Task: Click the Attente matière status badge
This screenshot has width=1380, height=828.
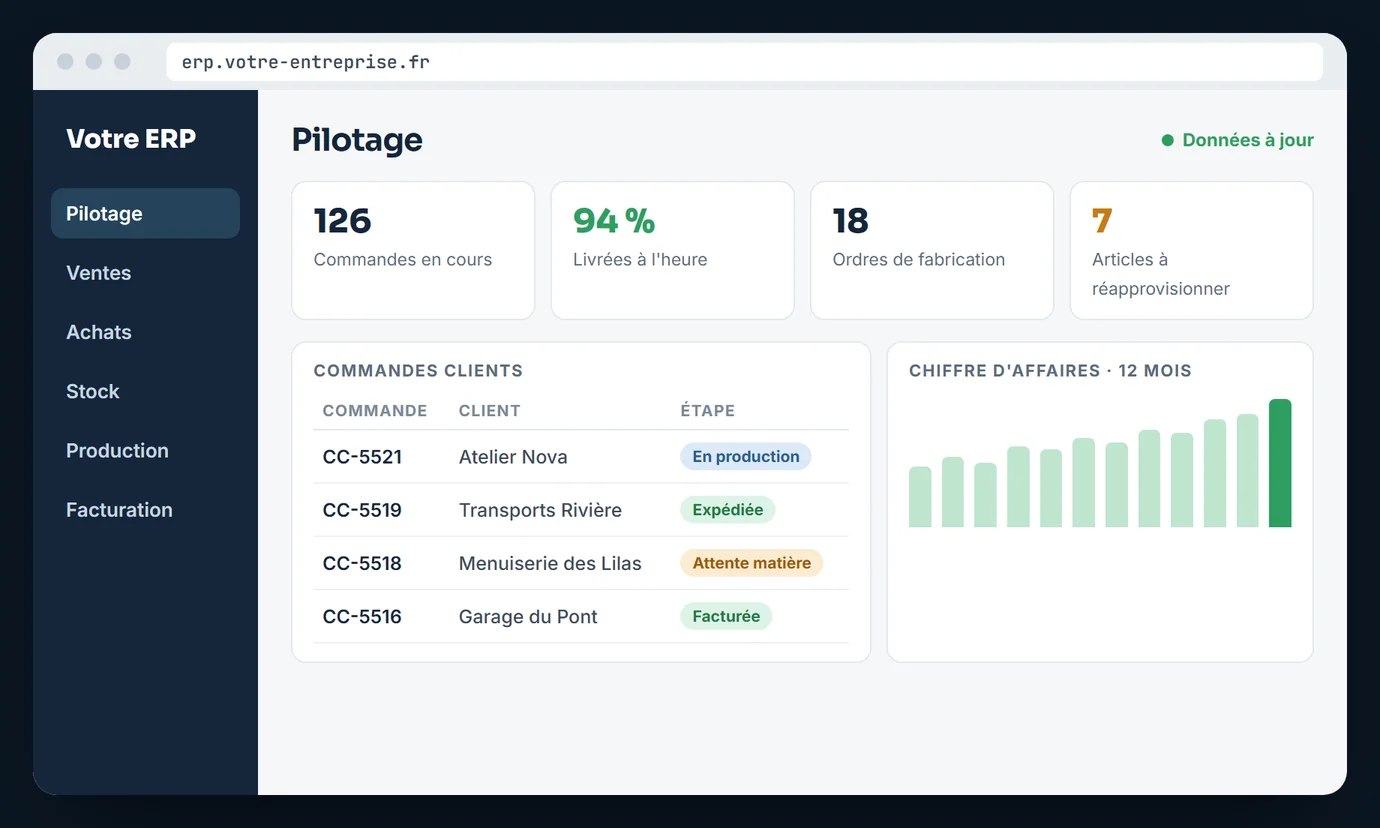Action: (x=752, y=563)
